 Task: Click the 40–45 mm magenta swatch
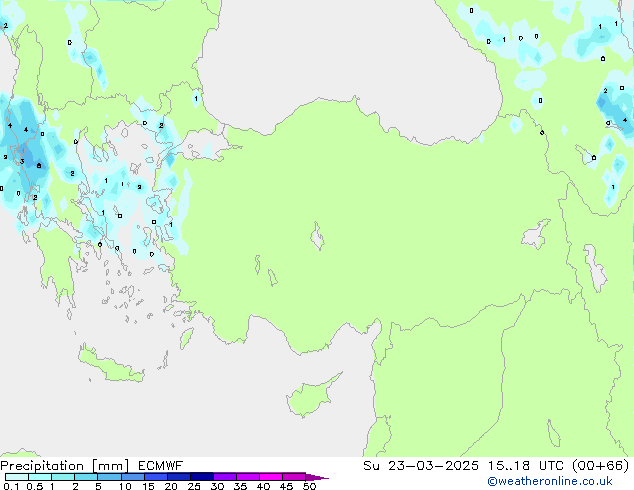[x=271, y=477]
